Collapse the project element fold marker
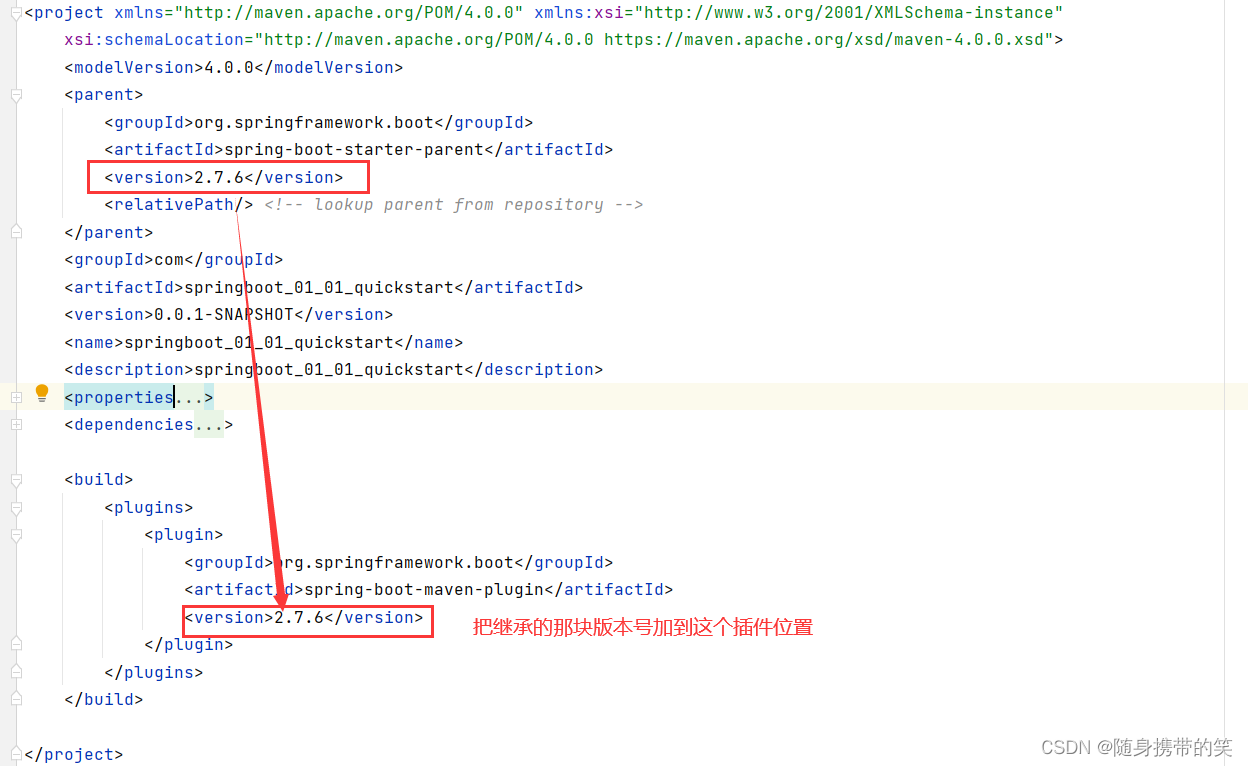The height and width of the screenshot is (766, 1248). point(16,13)
